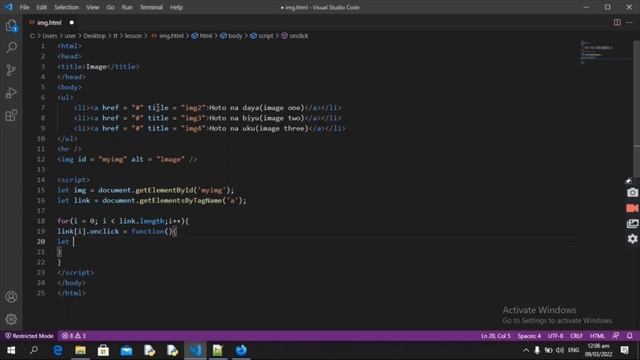Open the Notepad++ taskbar icon
The image size is (640, 360).
pos(218,350)
